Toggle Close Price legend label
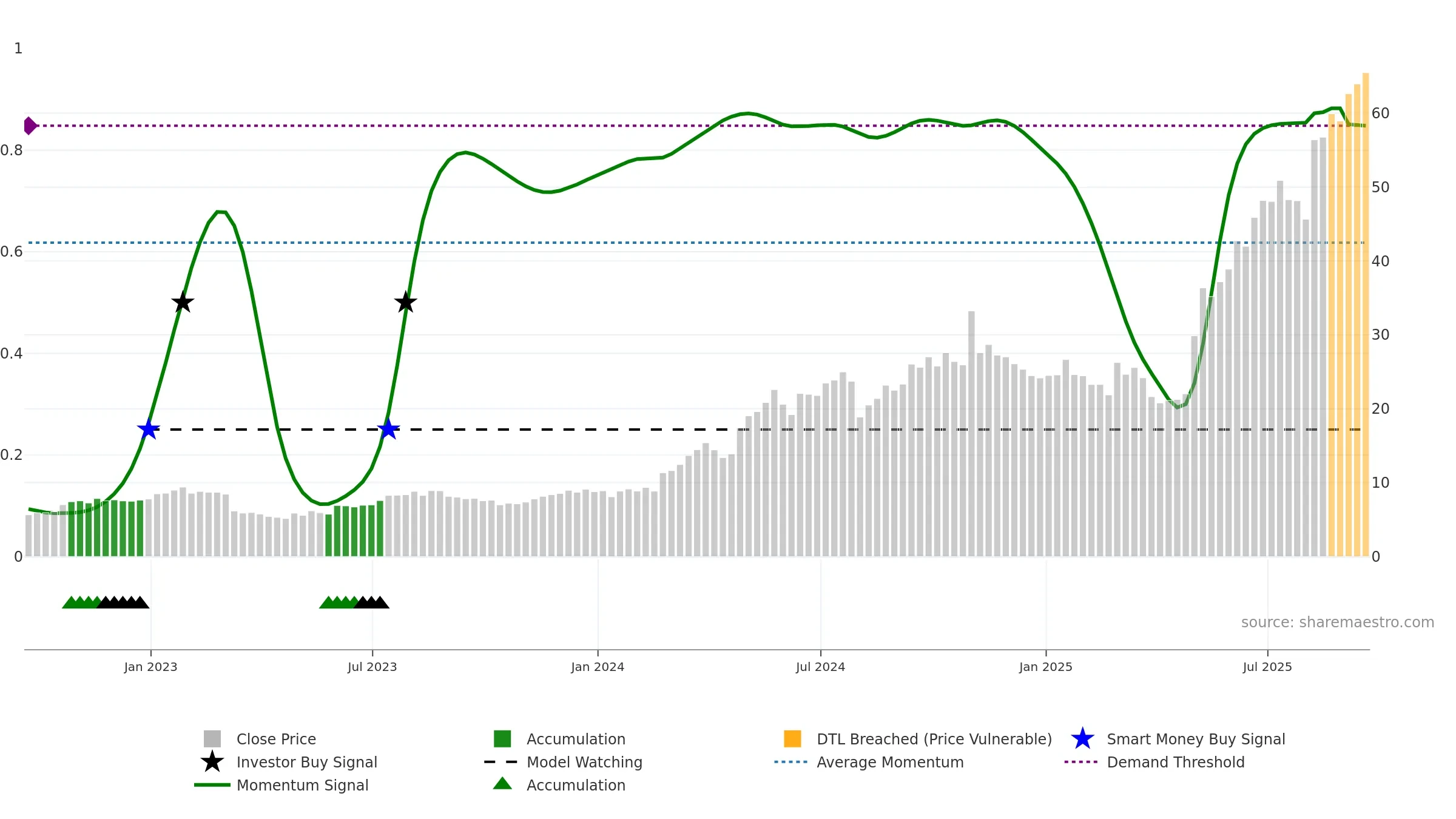 276,739
